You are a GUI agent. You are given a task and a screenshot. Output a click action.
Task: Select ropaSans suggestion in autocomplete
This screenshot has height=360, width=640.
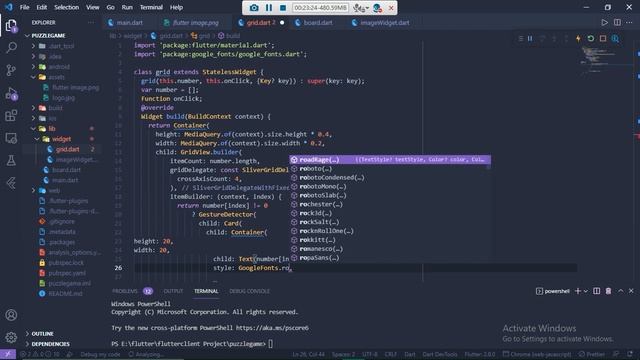[x=390, y=258]
